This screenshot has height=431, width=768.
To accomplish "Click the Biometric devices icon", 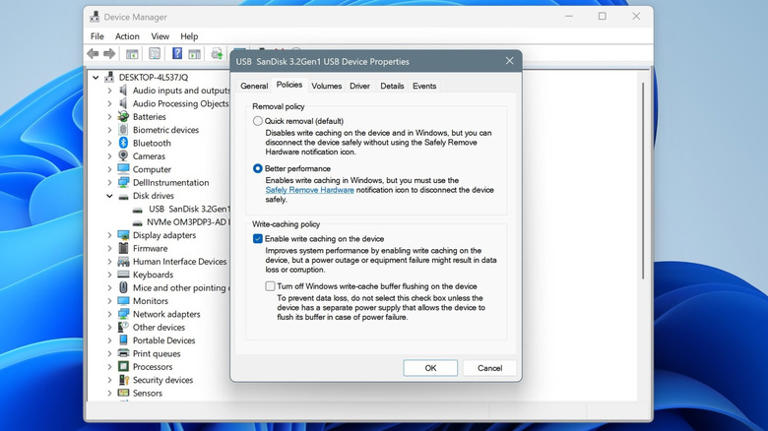I will 123,130.
